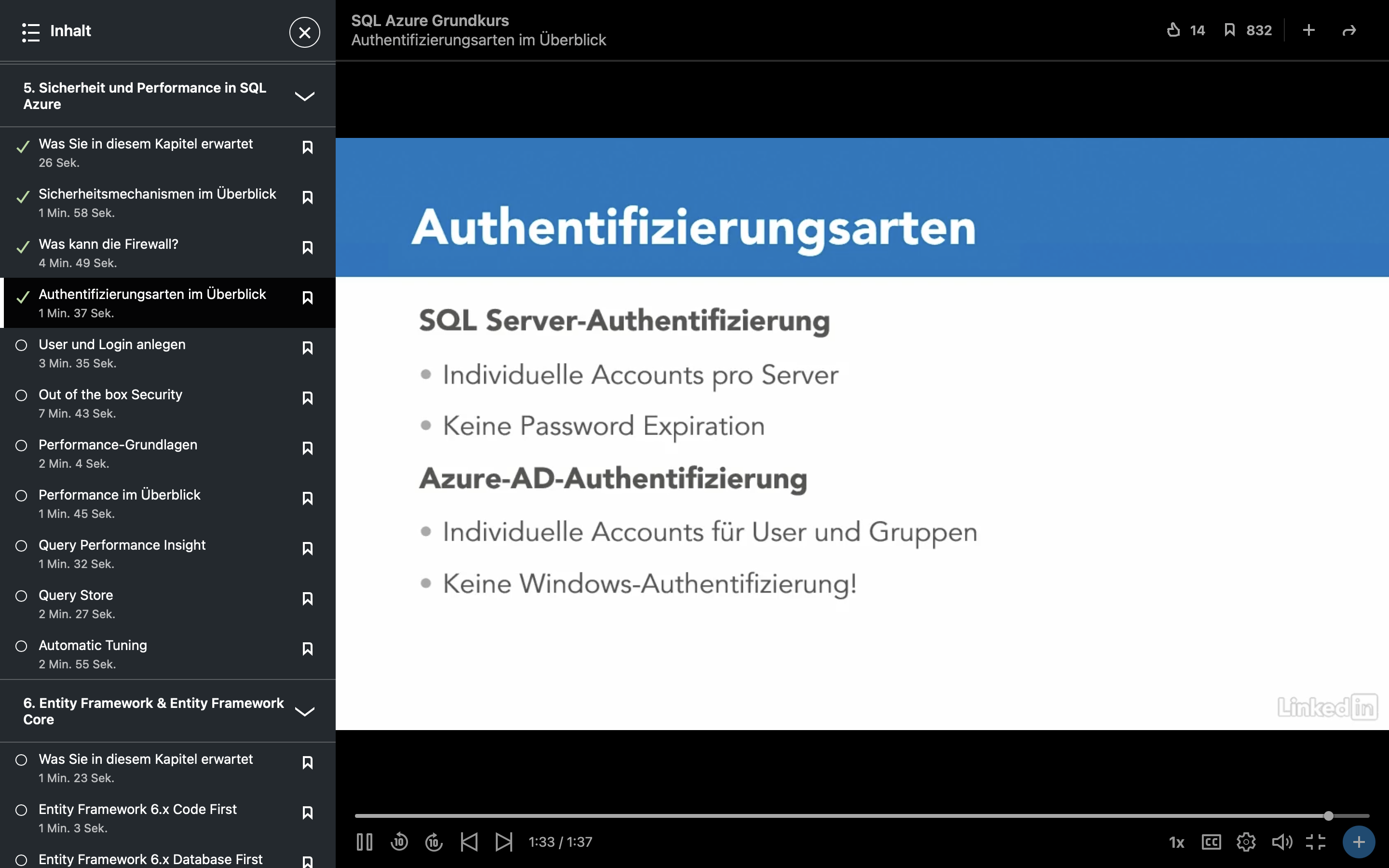Bookmark 'Was kann die Firewall?'
Viewport: 1389px width, 868px height.
pos(308,247)
